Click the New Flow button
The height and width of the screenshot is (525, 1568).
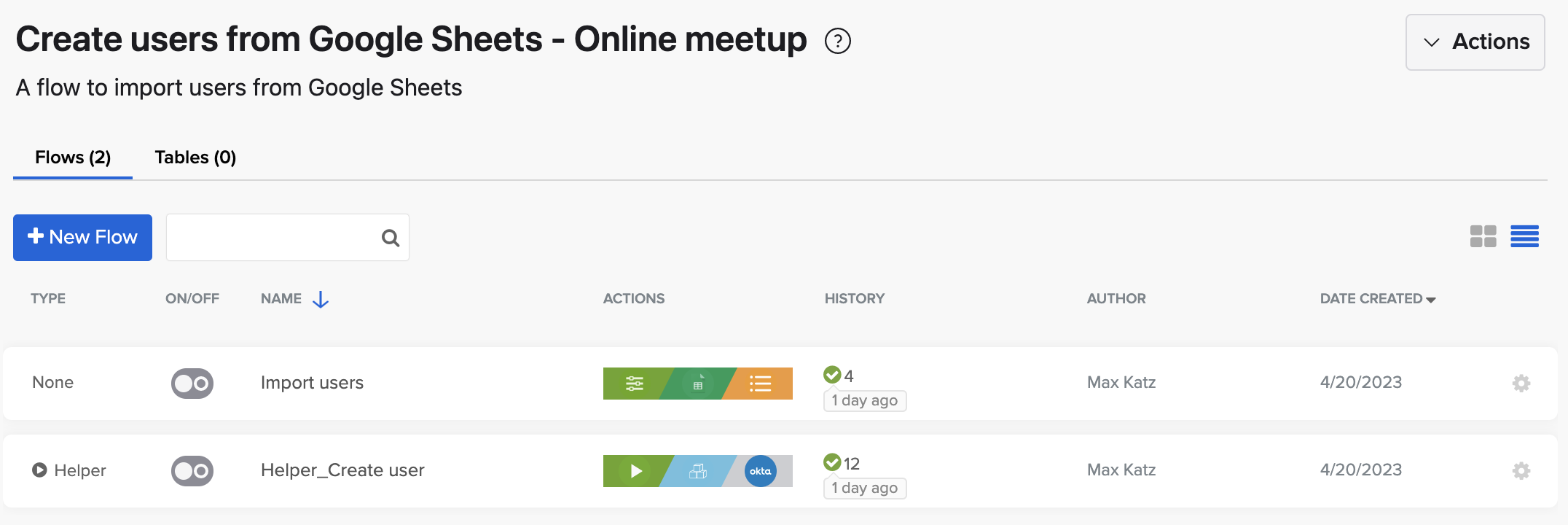[x=82, y=238]
